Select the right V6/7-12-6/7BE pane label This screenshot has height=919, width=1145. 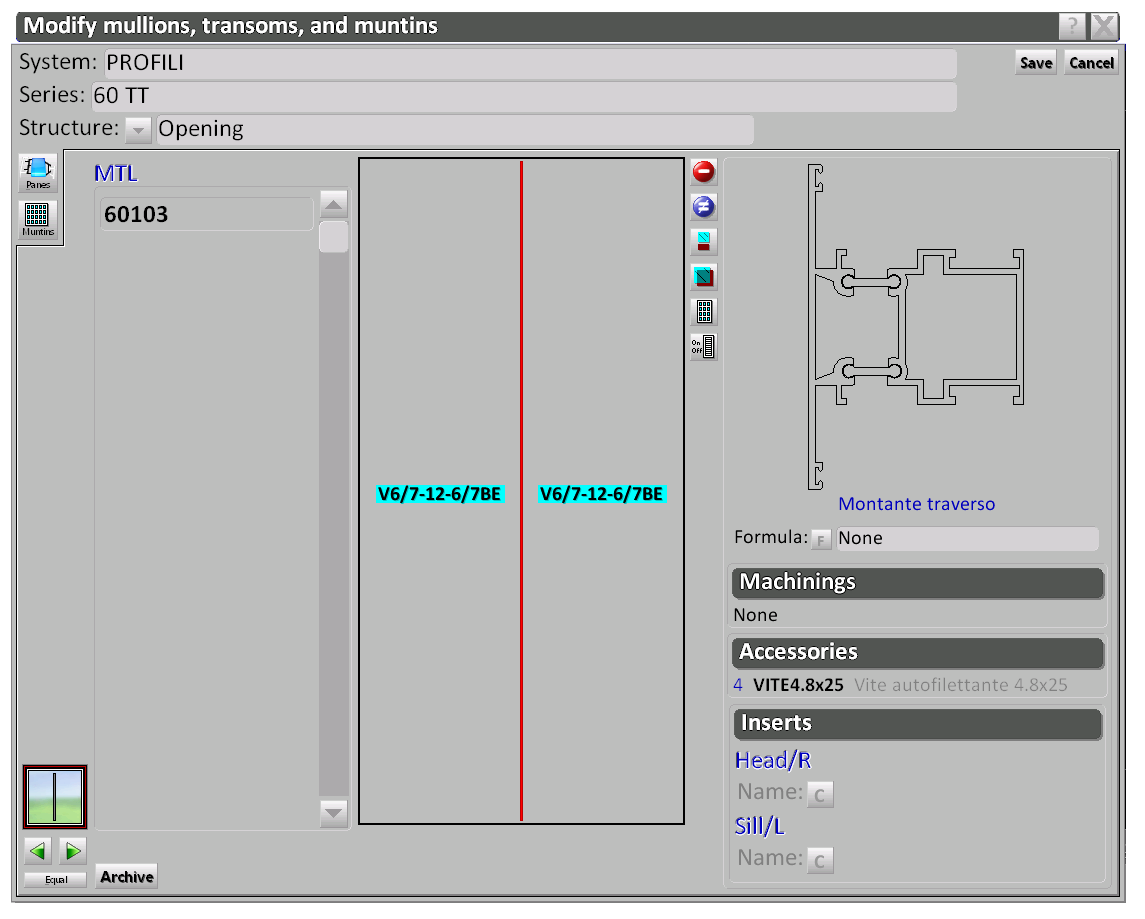click(x=601, y=494)
